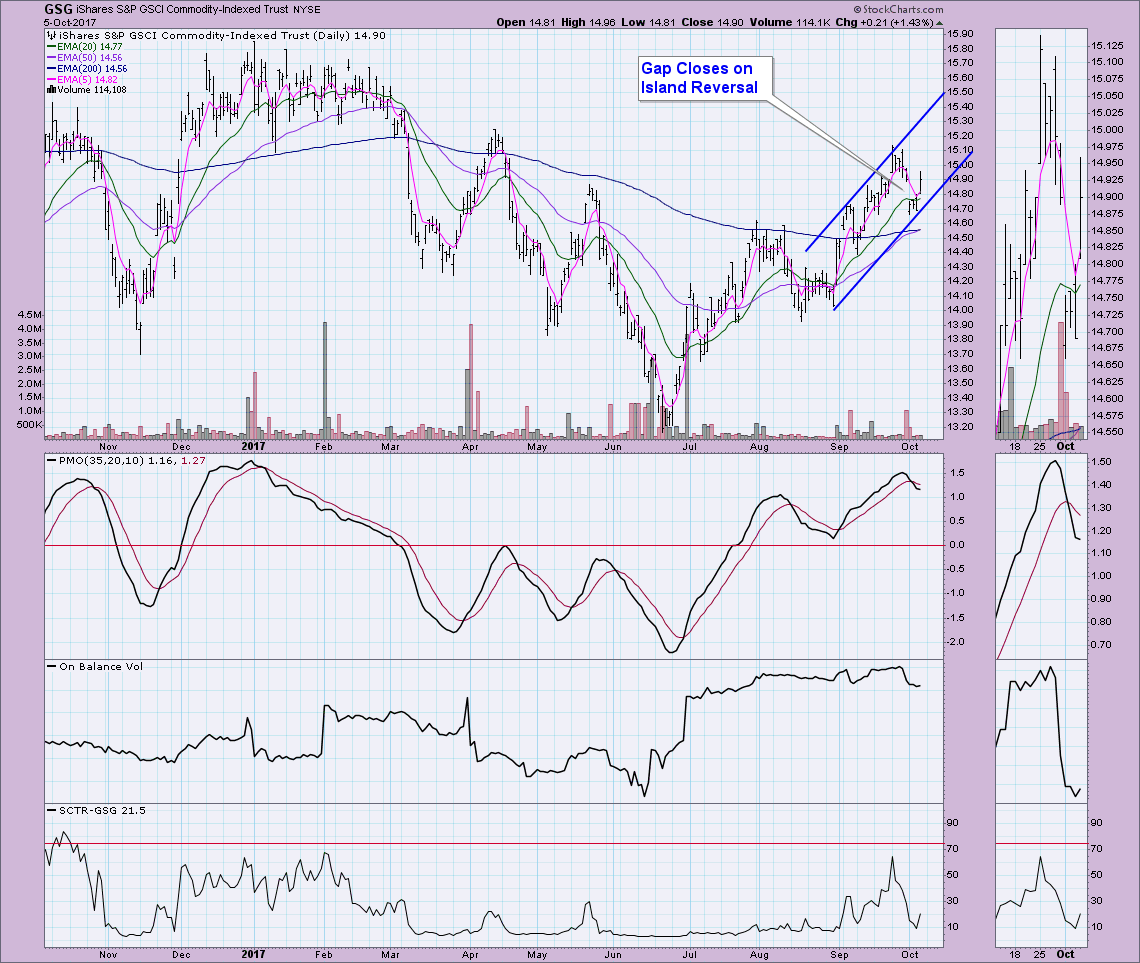The image size is (1140, 963).
Task: Click the Chg +0.21 (+1.43%) readout
Action: 885,23
